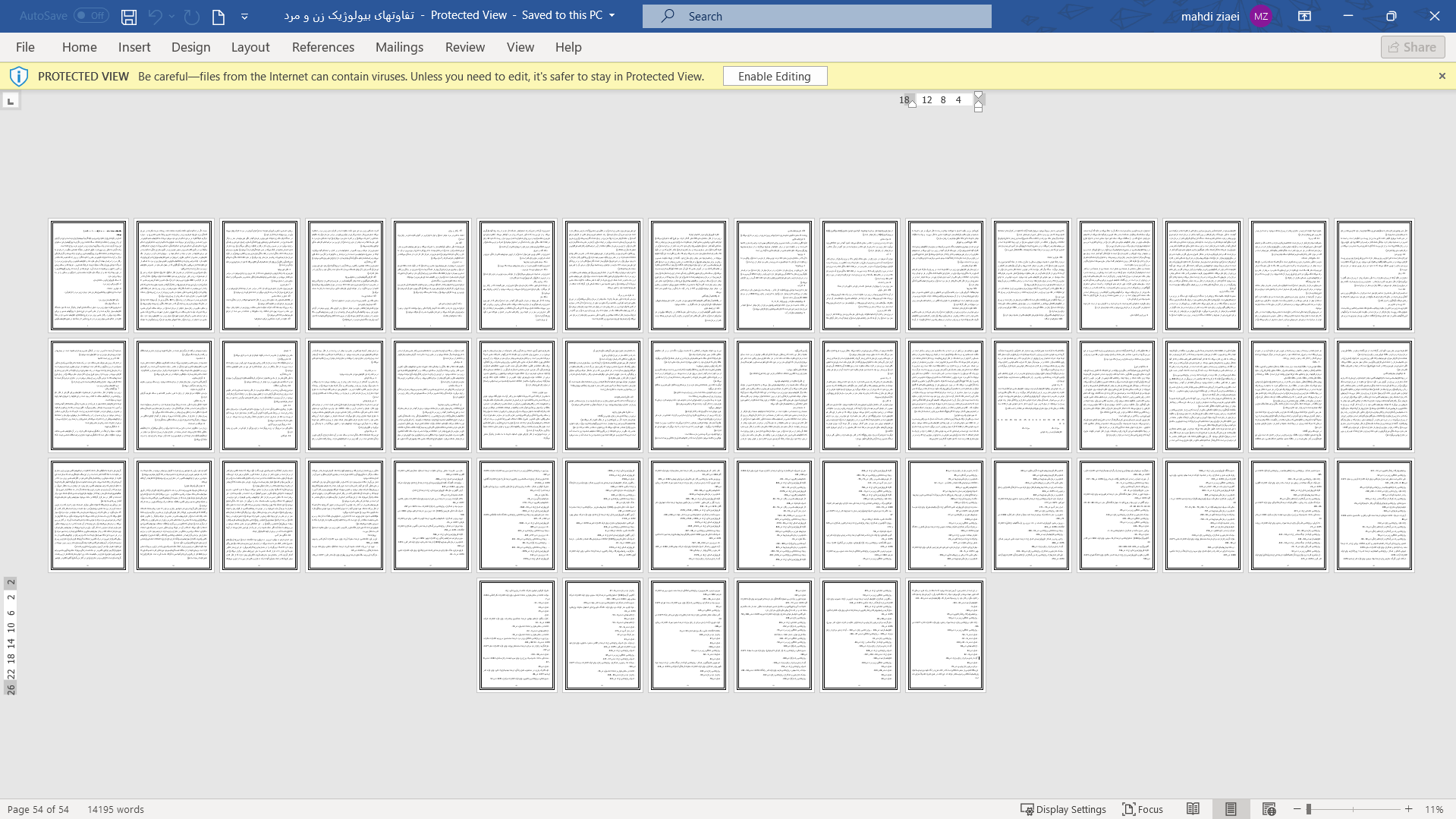Select the last page thumbnail in bottom row
This screenshot has height=819, width=1456.
coord(945,635)
